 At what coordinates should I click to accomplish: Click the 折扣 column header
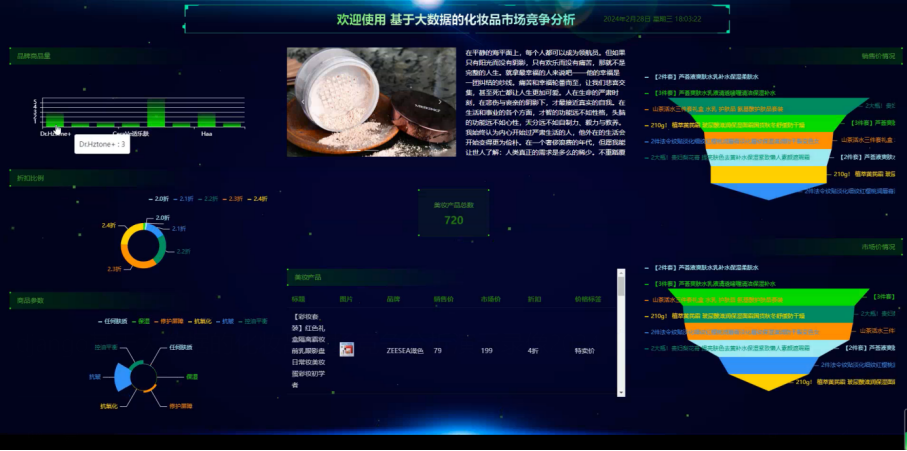tap(534, 300)
